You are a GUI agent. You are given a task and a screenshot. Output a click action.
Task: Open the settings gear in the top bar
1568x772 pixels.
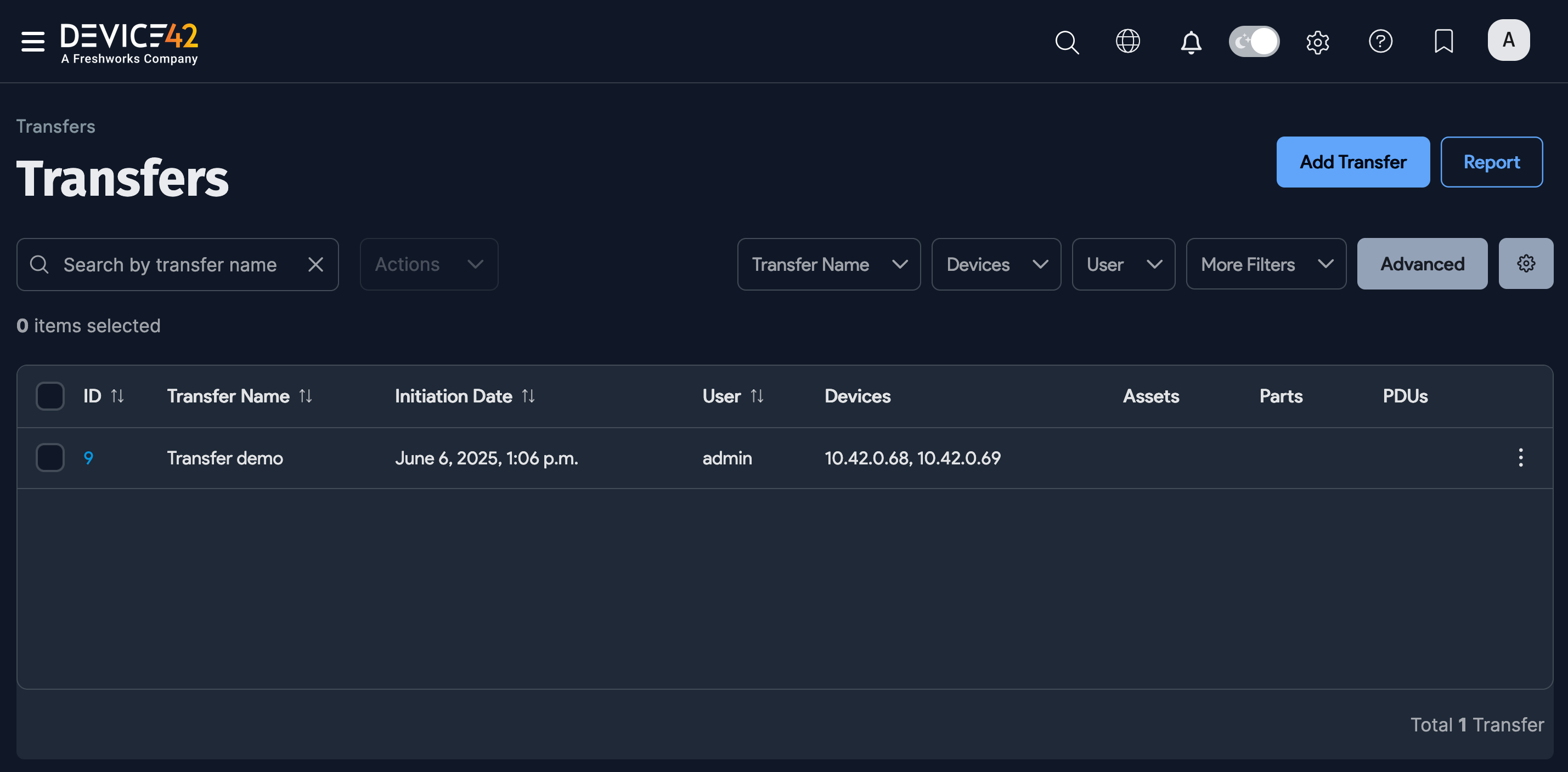tap(1318, 41)
